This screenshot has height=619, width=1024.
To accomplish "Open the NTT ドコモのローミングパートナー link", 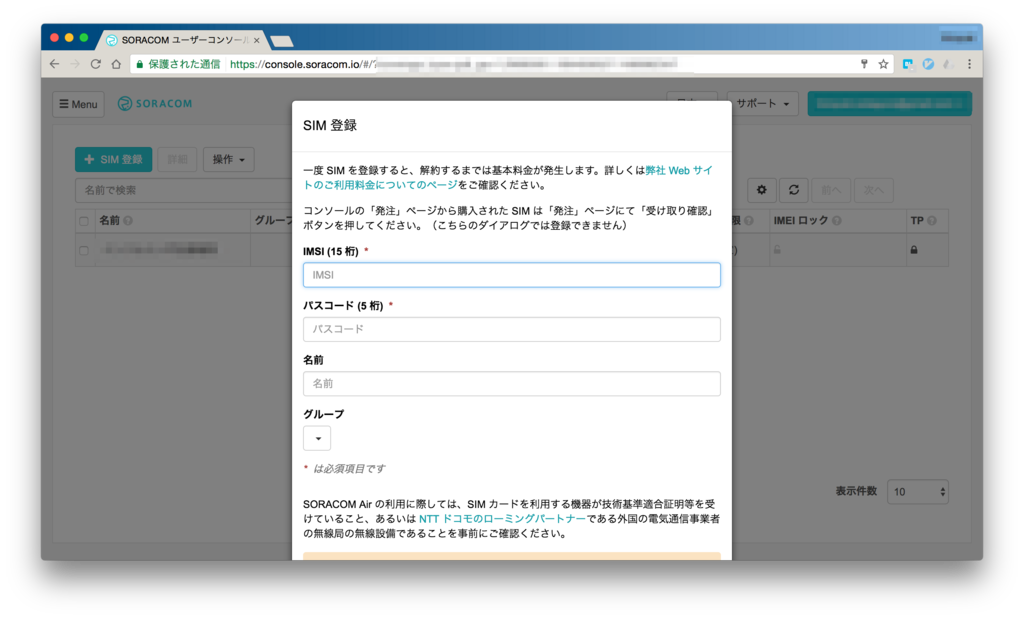I will click(x=502, y=518).
